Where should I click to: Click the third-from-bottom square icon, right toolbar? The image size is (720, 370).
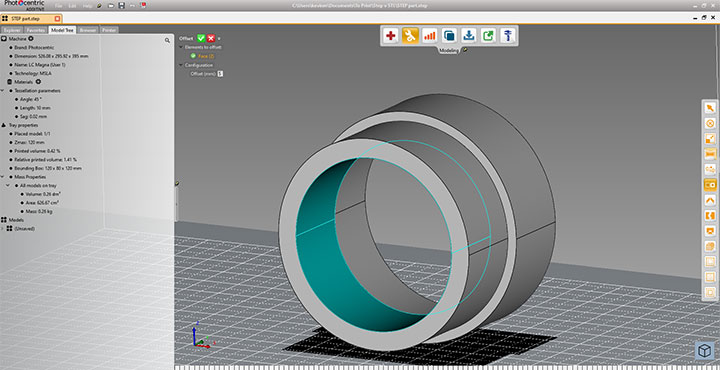(x=710, y=262)
